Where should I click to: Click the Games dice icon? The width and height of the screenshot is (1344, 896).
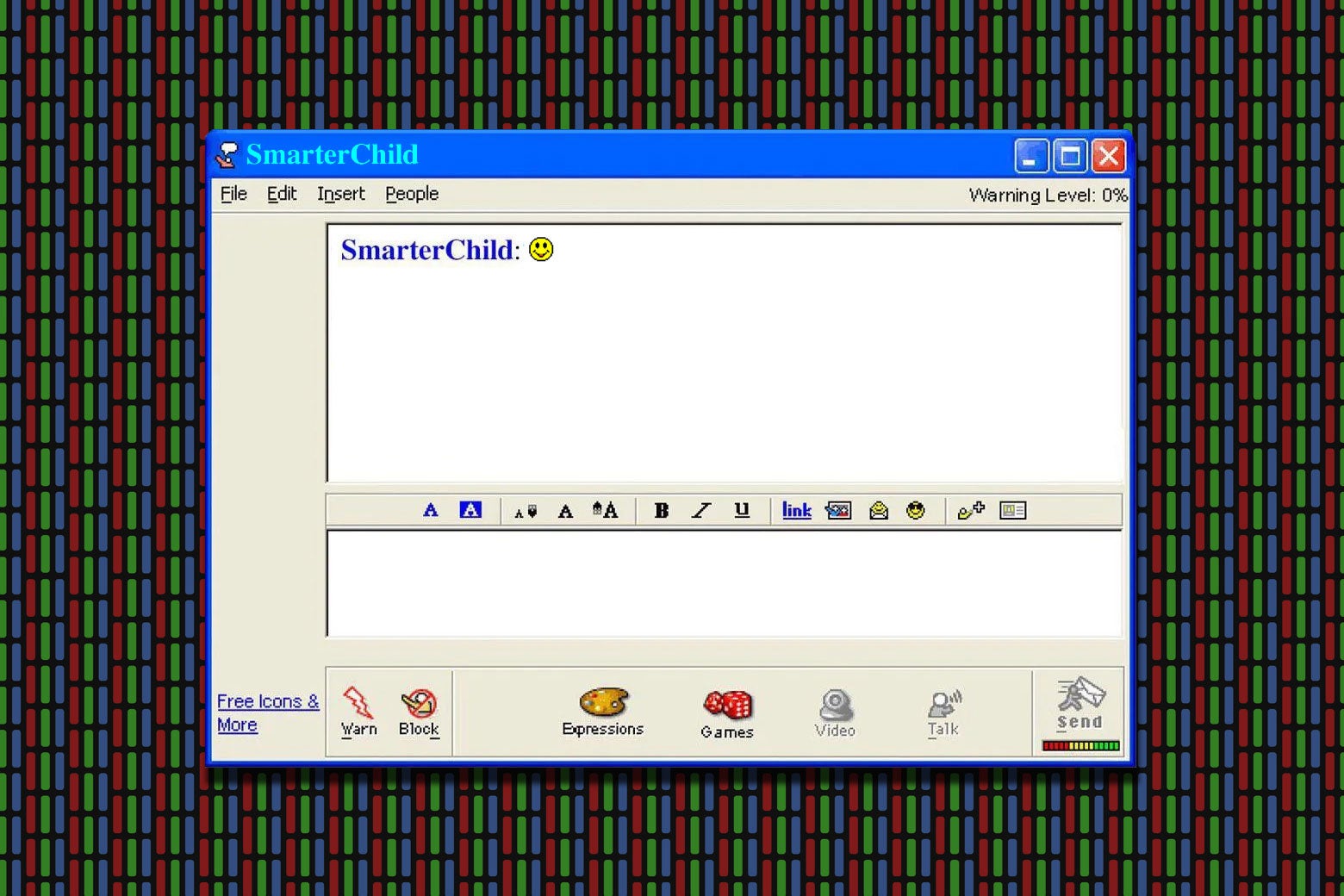(727, 712)
